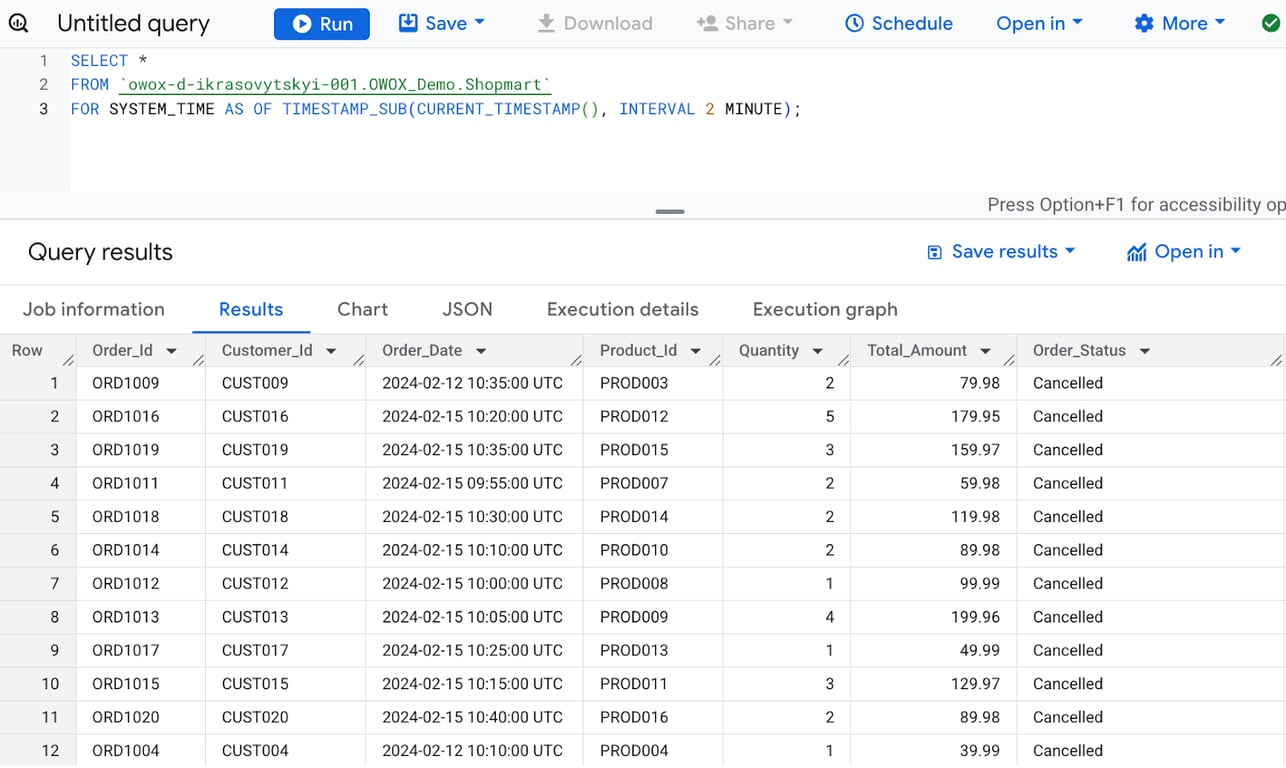Click the green query validation checkmark
1286x768 pixels.
coord(1270,23)
